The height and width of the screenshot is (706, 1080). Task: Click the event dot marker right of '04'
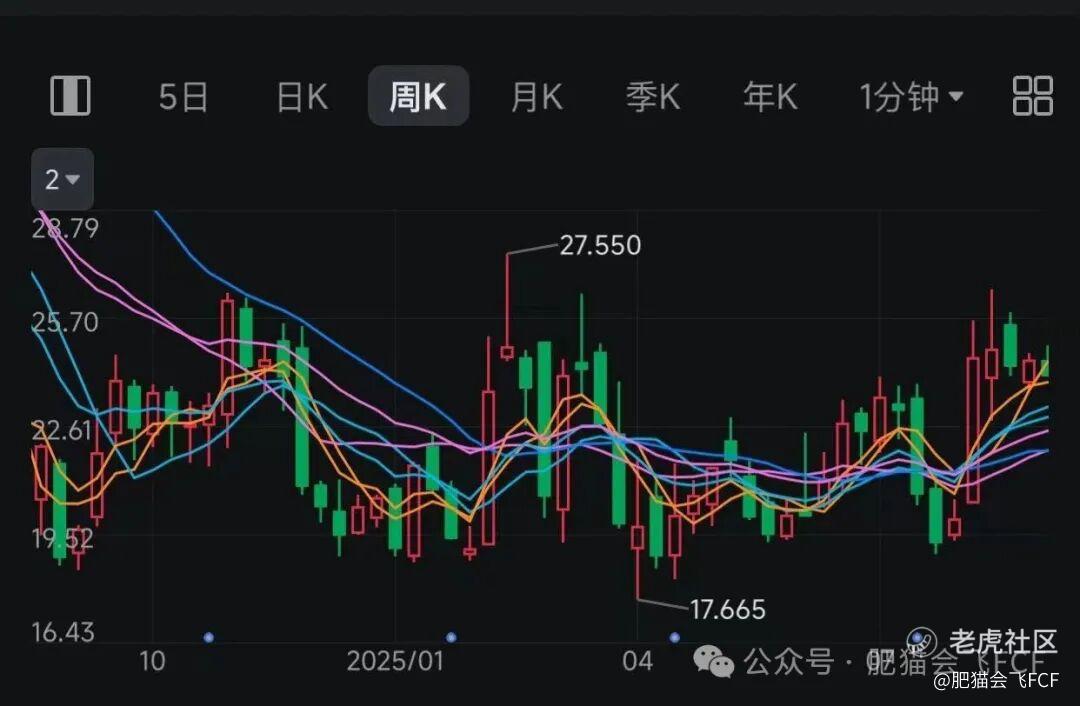(675, 637)
